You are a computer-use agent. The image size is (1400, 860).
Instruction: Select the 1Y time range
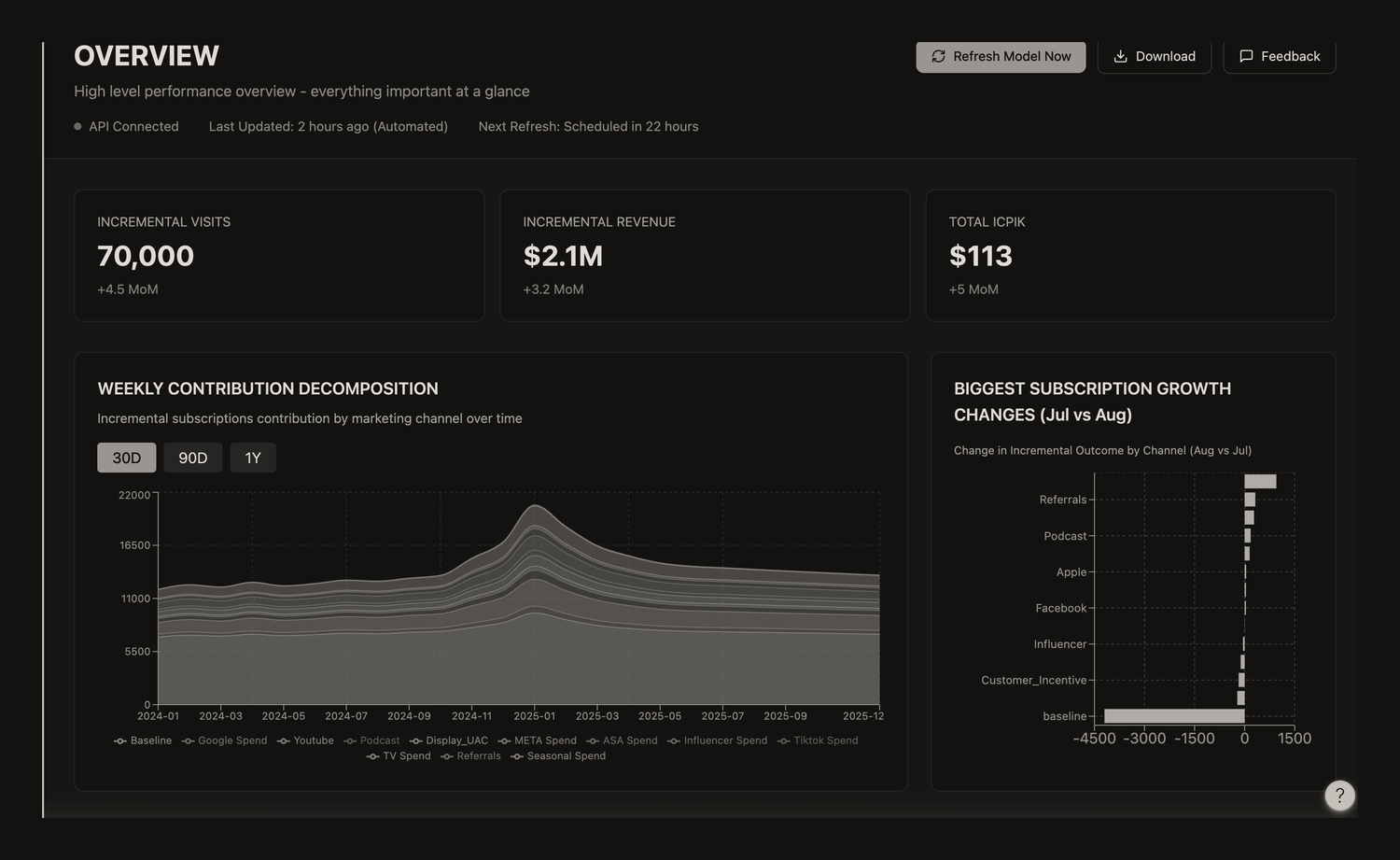tap(253, 458)
